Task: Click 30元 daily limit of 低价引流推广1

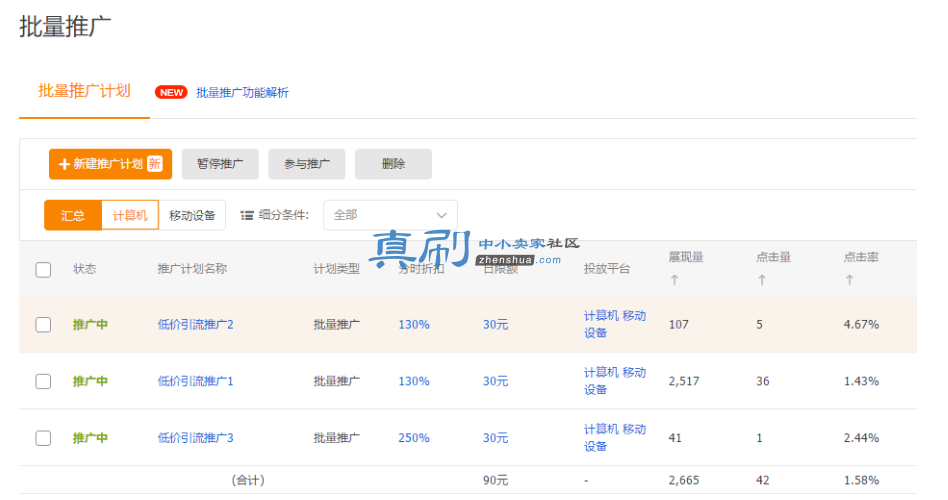Action: (x=495, y=381)
